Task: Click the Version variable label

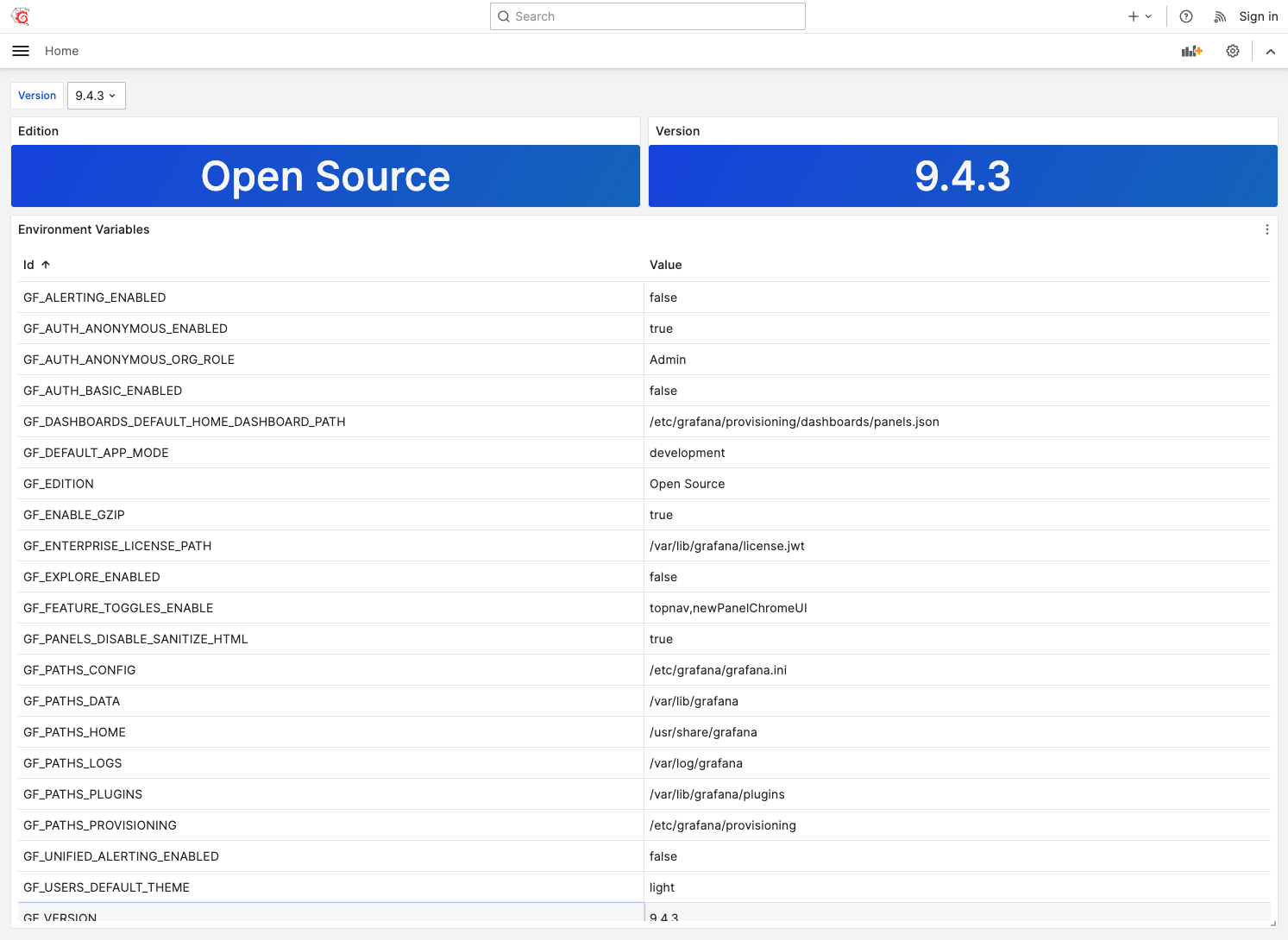Action: (x=37, y=96)
